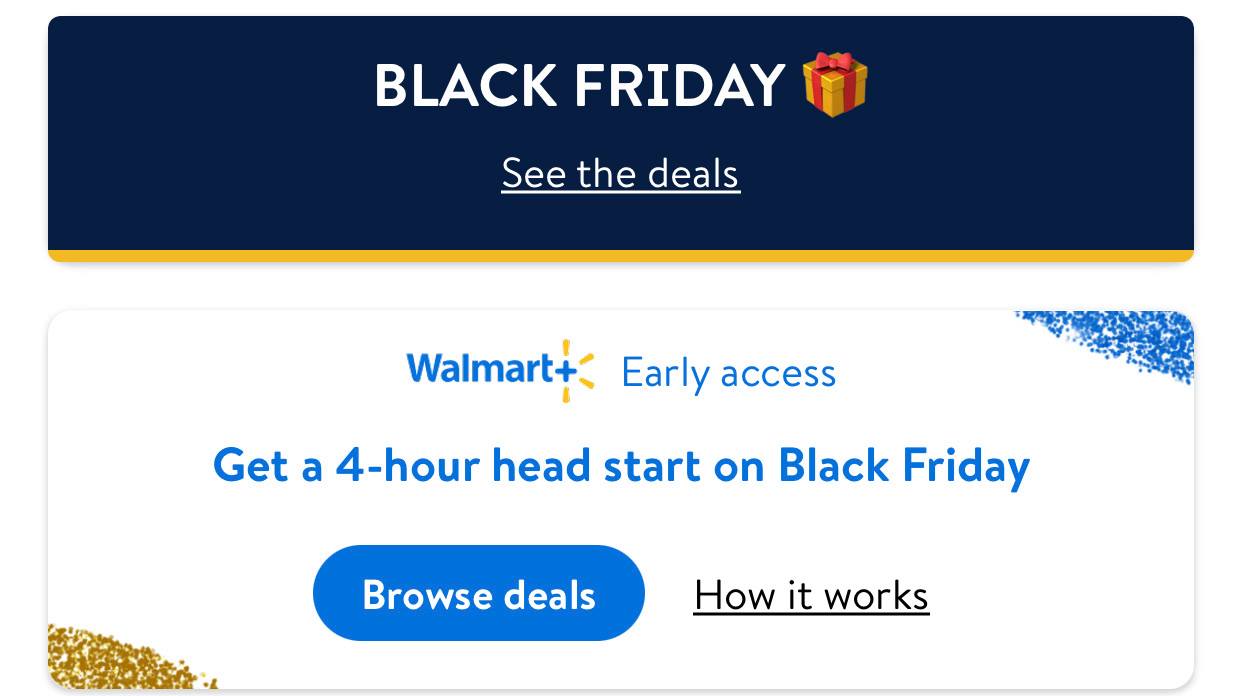Click the red bow on the gift box

[836, 63]
